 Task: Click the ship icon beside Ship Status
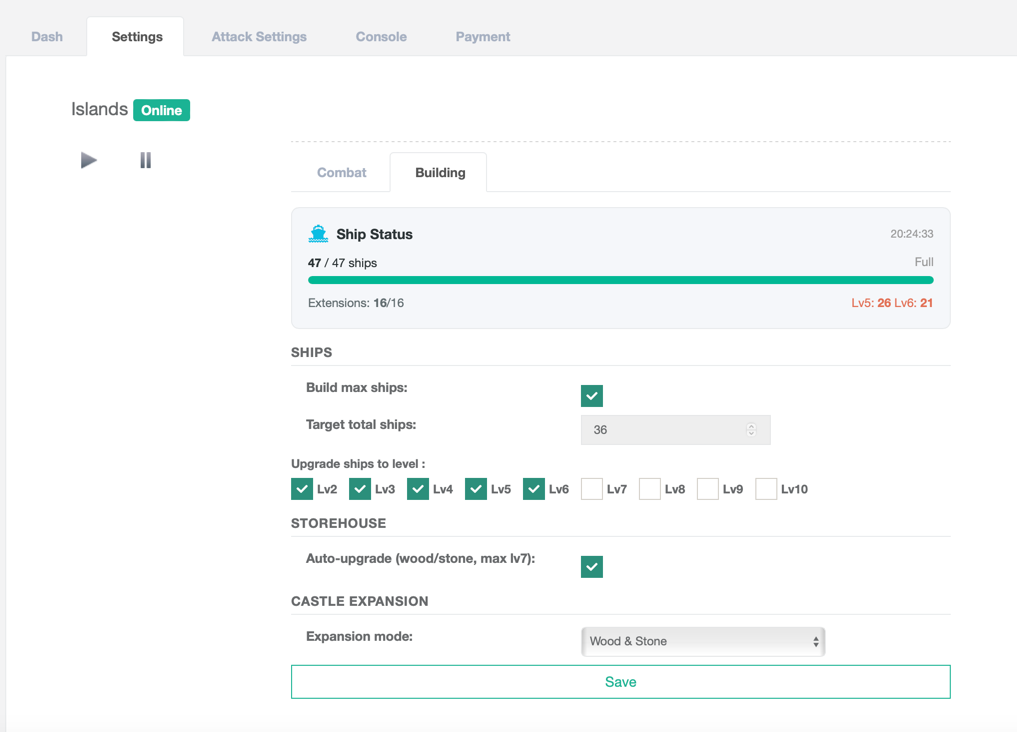click(318, 234)
